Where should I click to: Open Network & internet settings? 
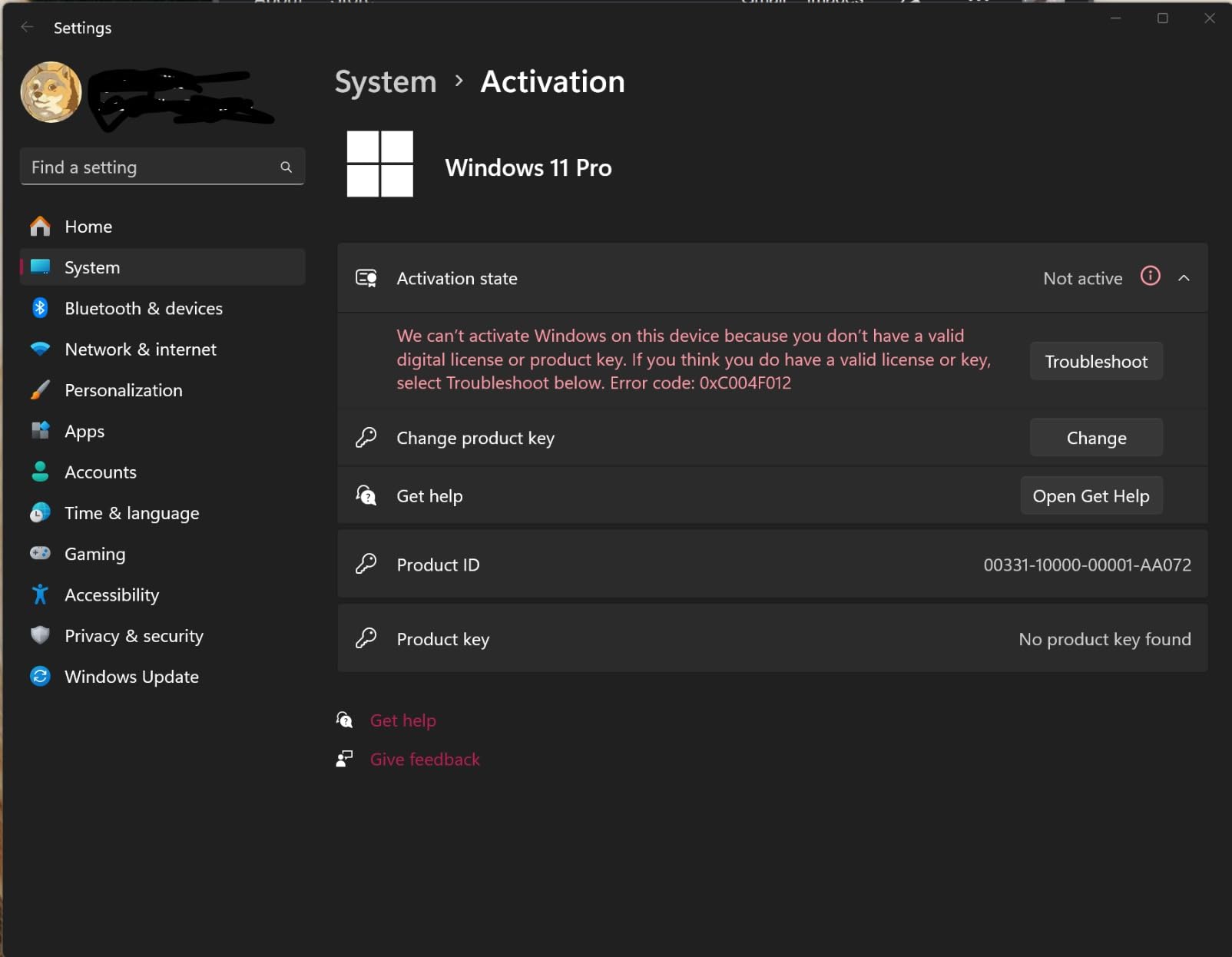coord(162,349)
